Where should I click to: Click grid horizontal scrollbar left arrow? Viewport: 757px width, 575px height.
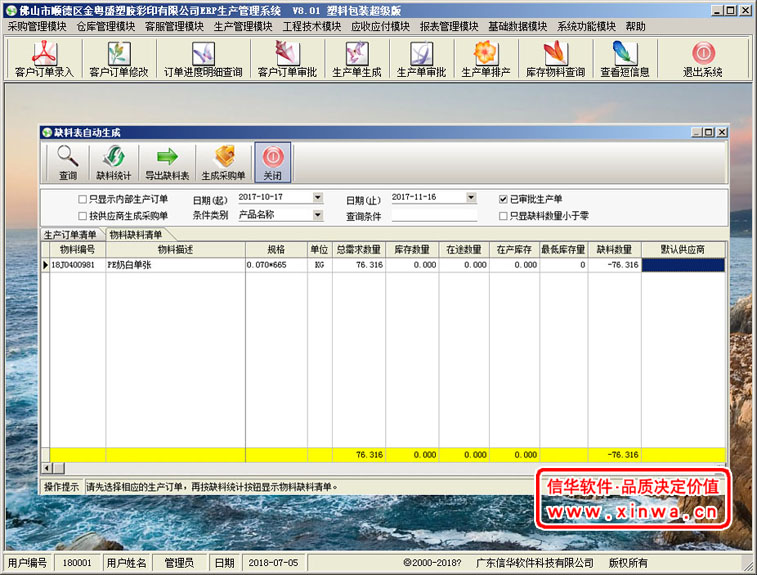coord(47,468)
